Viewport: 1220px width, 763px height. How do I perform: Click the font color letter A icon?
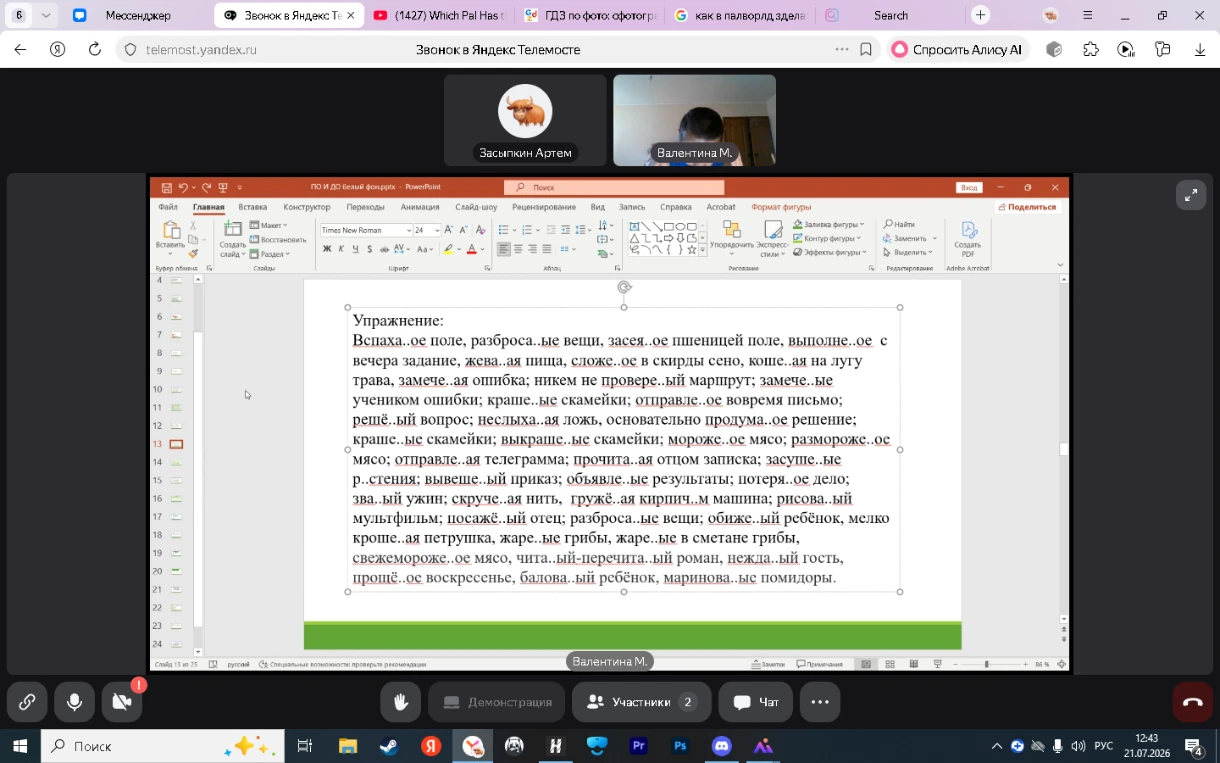pyautogui.click(x=471, y=249)
